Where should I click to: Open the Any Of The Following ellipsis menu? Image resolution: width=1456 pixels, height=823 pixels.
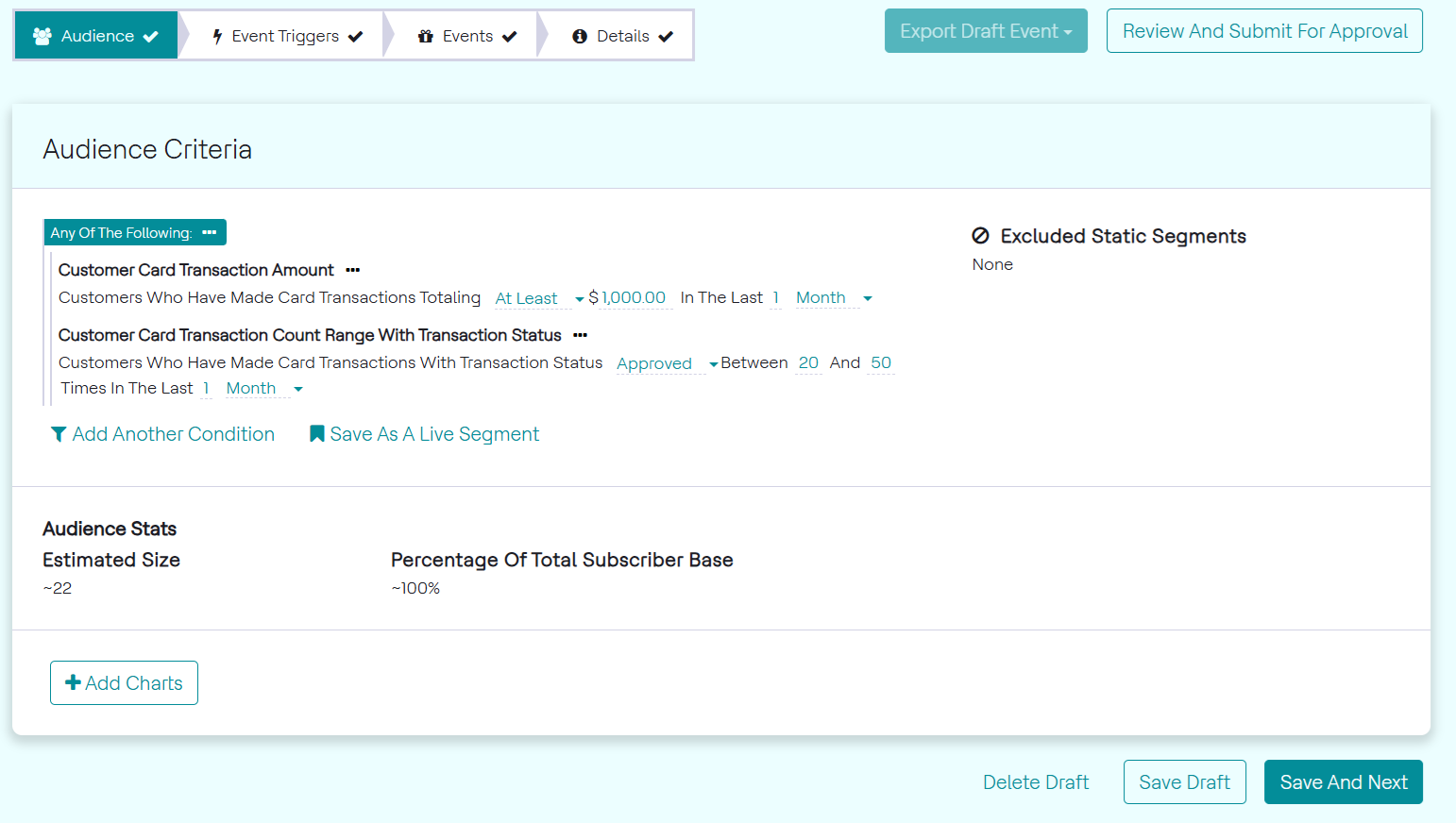pyautogui.click(x=210, y=232)
